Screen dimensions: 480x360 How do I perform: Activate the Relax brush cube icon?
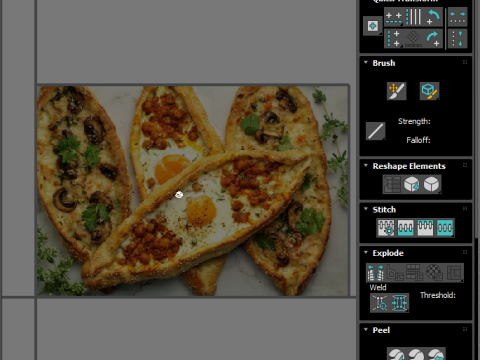point(429,91)
